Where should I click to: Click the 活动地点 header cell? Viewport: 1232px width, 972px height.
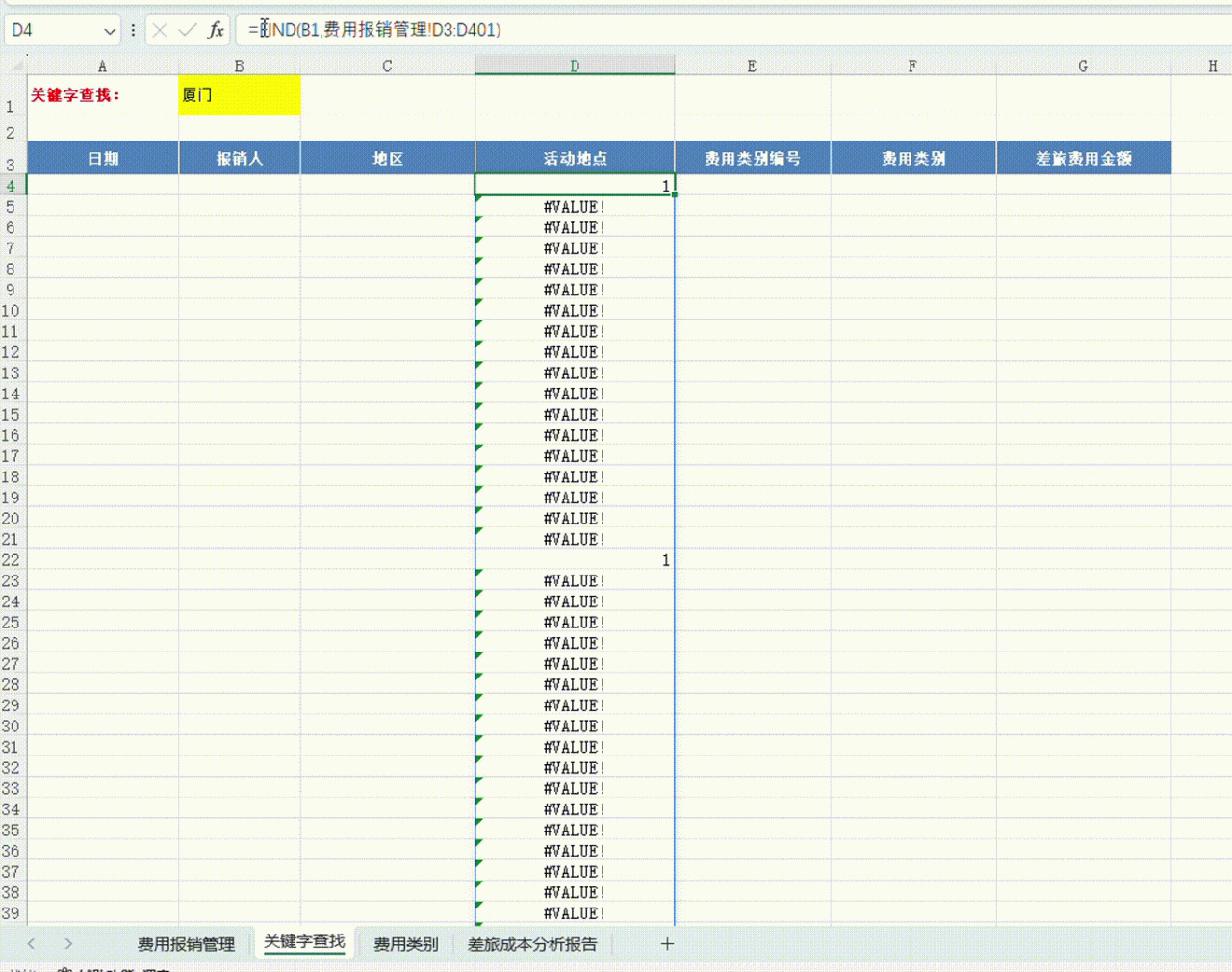[575, 158]
